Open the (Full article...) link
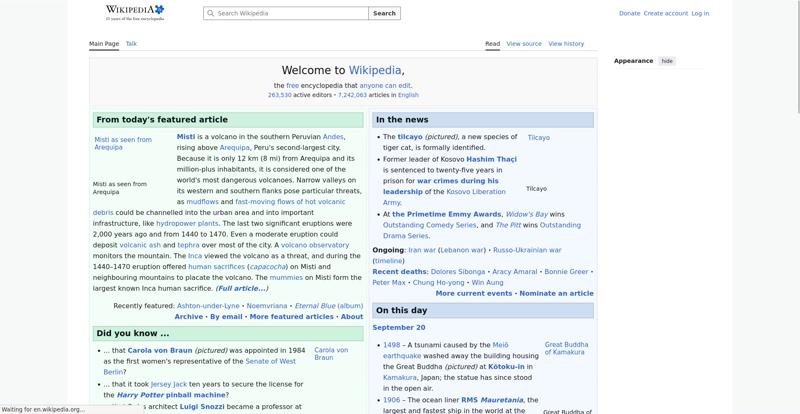The image size is (800, 414). point(242,288)
